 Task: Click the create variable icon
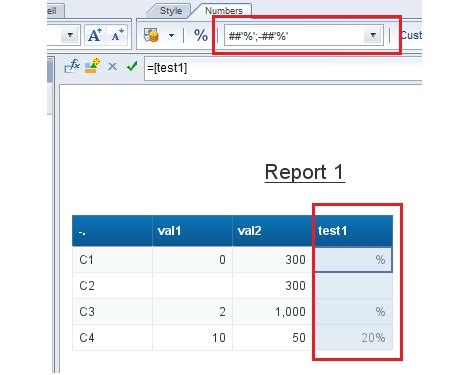tap(92, 66)
